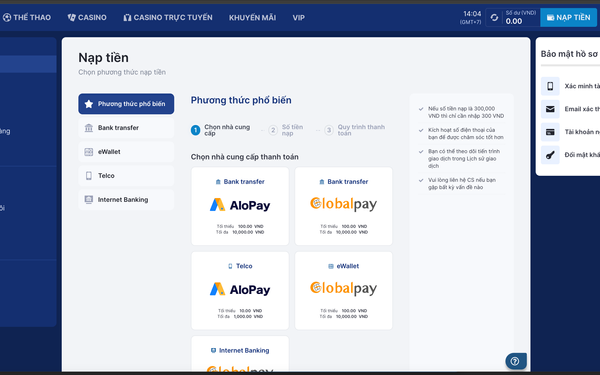Select Internet Banking payment category

(x=126, y=200)
